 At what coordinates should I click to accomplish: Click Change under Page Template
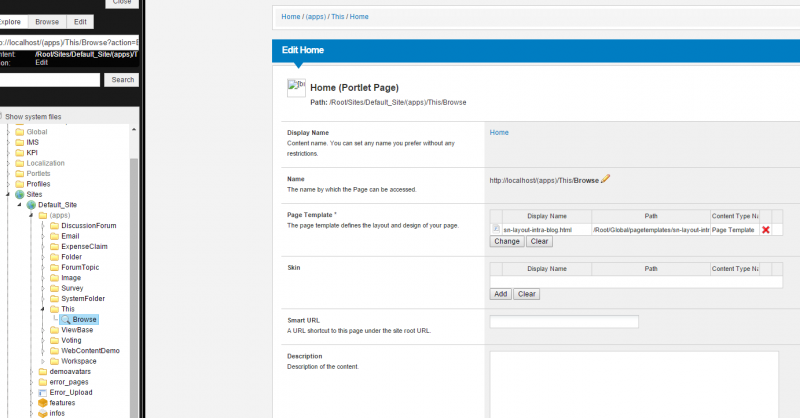(507, 241)
